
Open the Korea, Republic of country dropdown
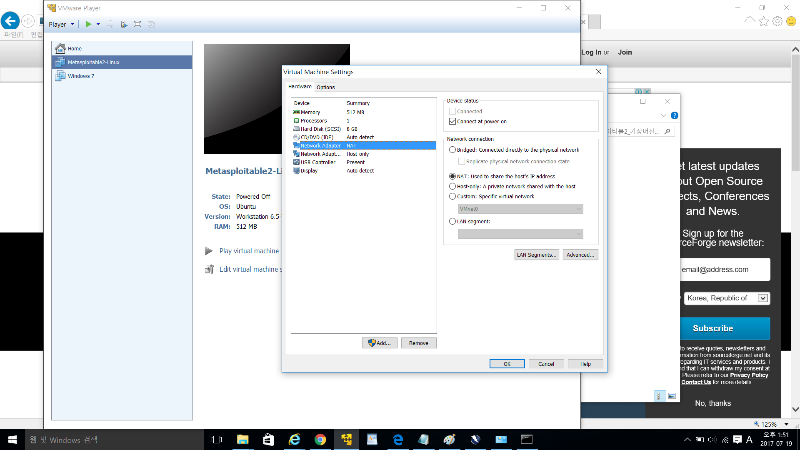coord(727,298)
